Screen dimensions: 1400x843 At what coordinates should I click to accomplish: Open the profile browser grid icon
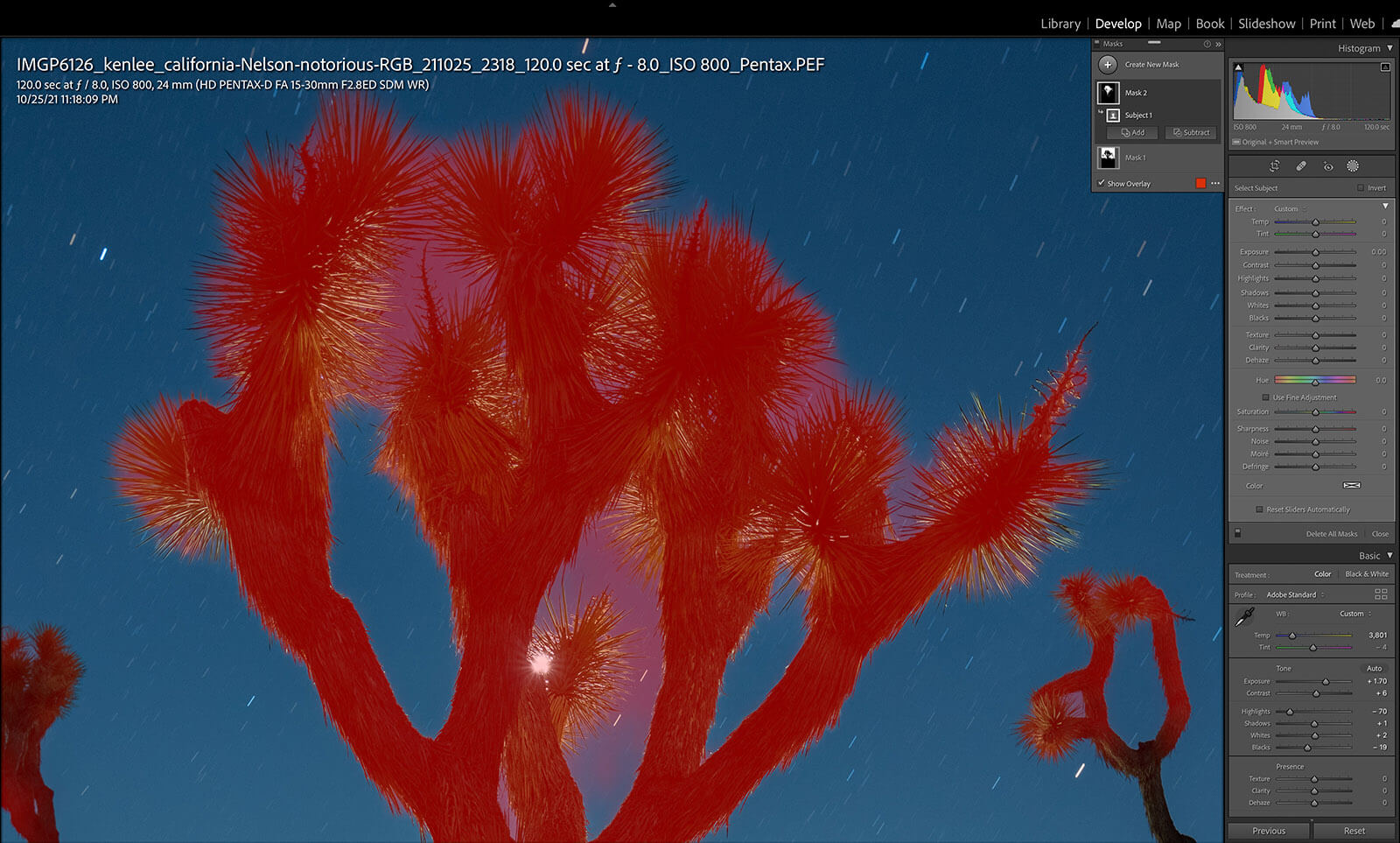[x=1381, y=594]
